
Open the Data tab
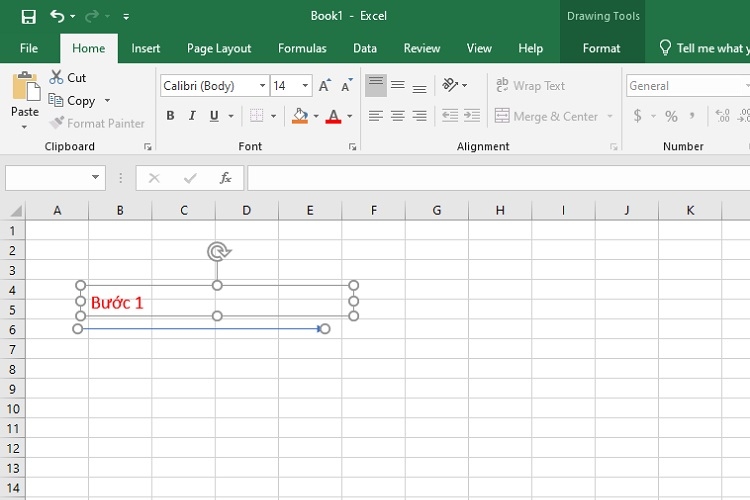coord(365,48)
